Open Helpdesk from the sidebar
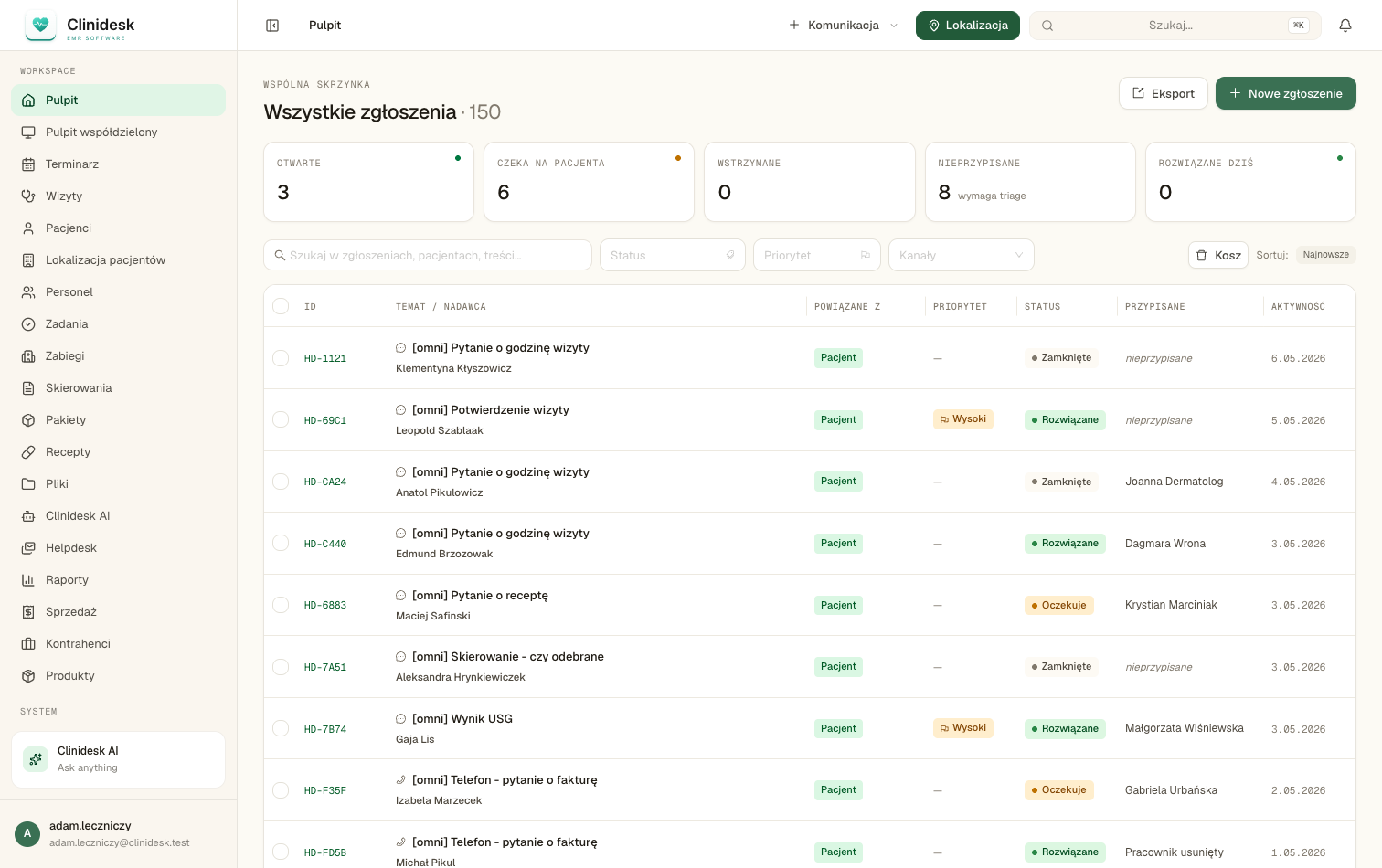1382x868 pixels. coord(119,548)
